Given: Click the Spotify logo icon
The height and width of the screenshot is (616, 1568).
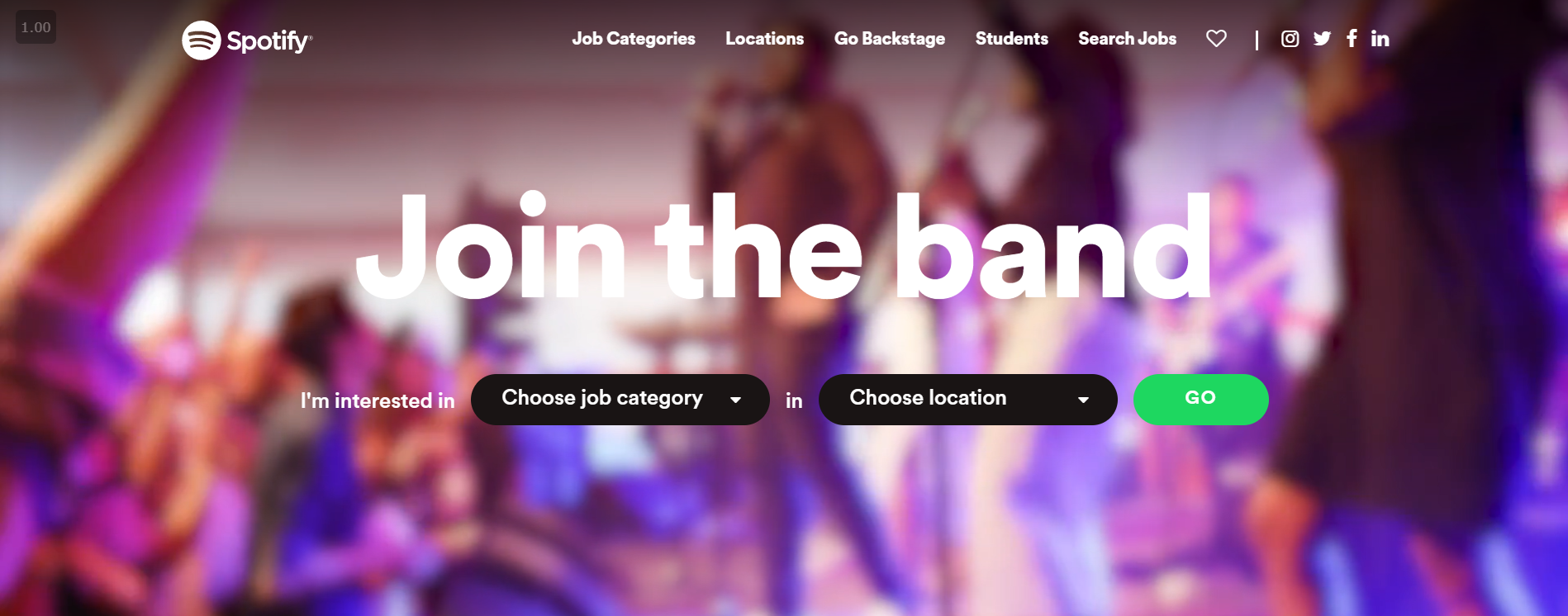Looking at the screenshot, I should click(x=201, y=40).
